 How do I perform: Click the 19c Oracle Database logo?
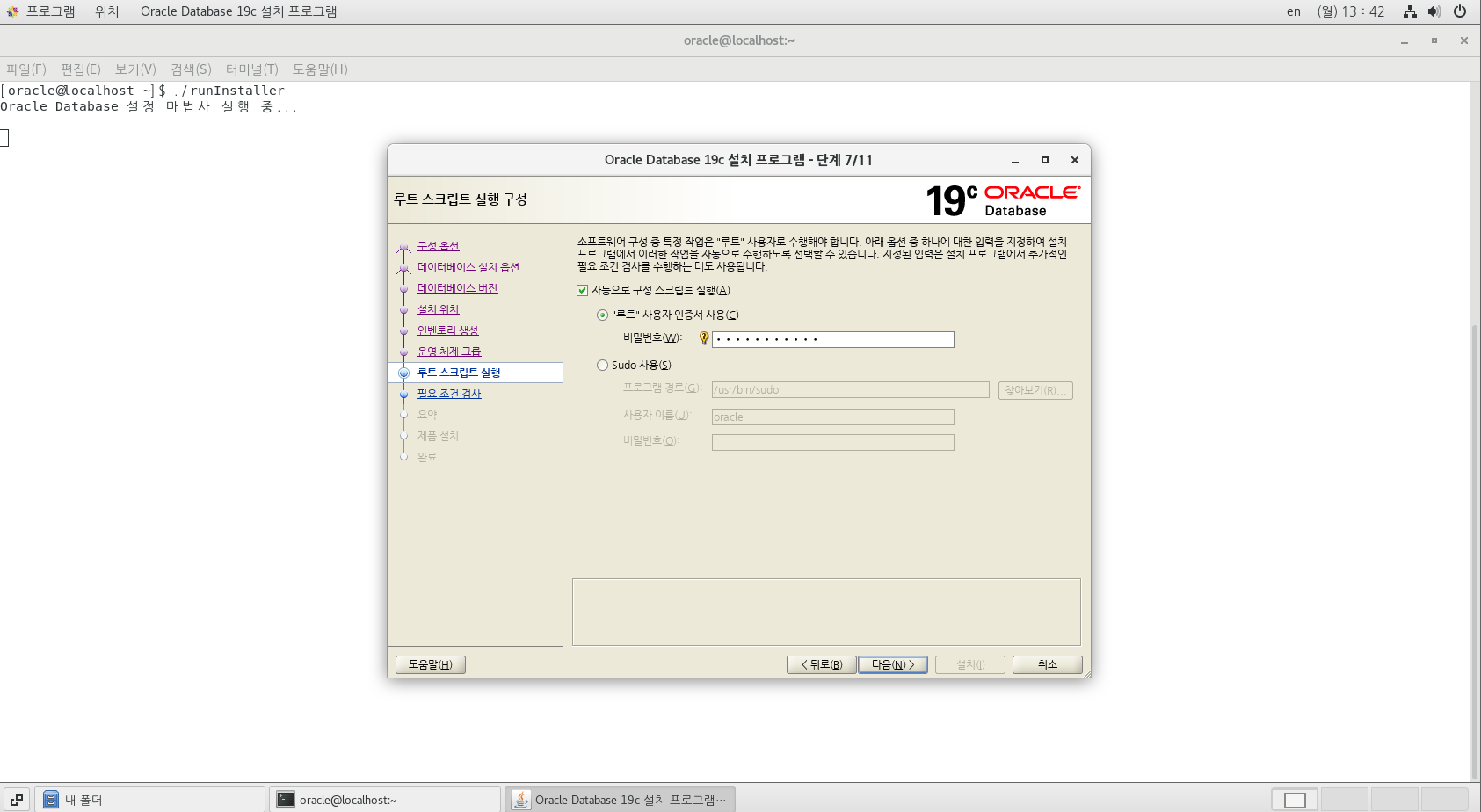pos(1003,200)
